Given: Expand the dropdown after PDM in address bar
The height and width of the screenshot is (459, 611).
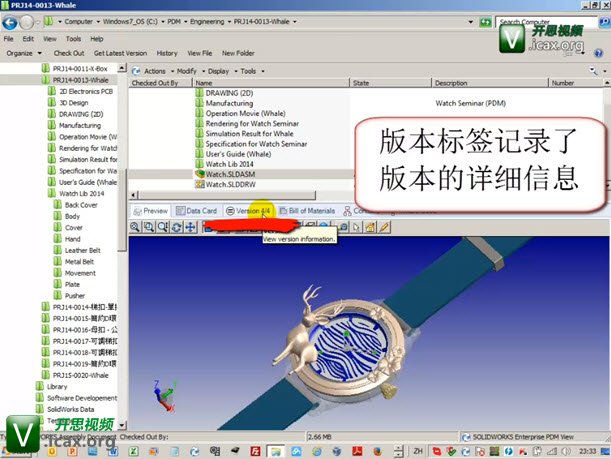Looking at the screenshot, I should click(x=185, y=21).
